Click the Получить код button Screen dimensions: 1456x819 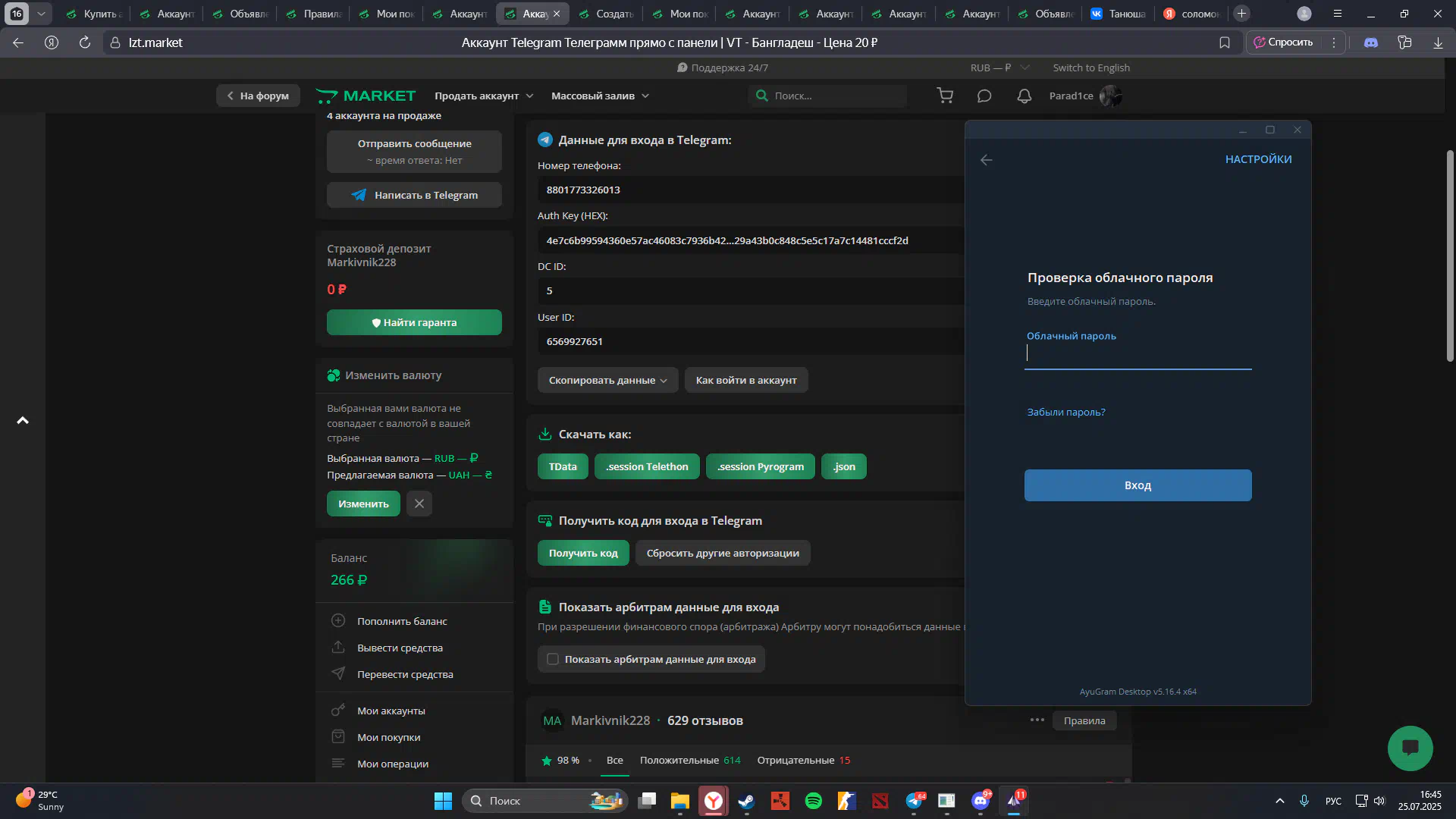(x=583, y=553)
